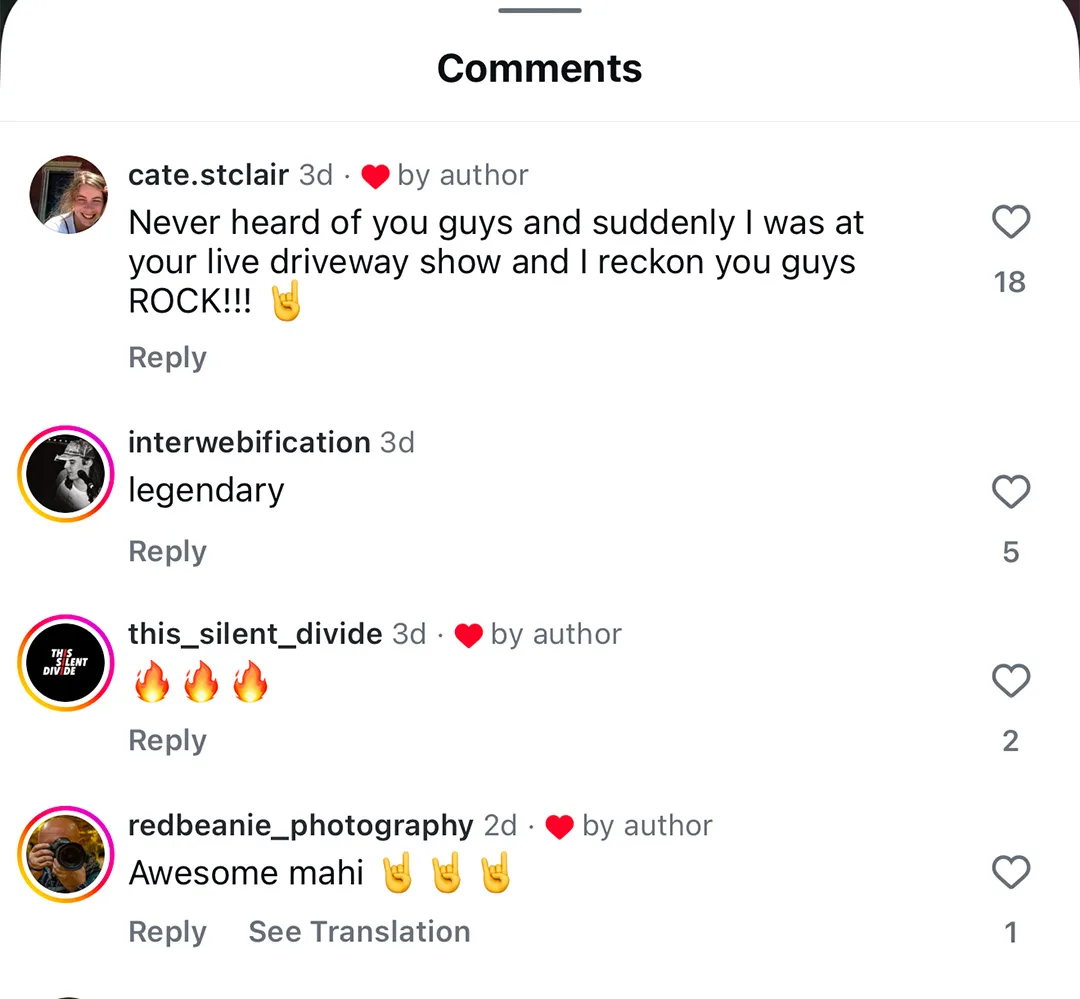Toggle the heart on the 'Awesome mahi' comment
Screen dimensions: 1080x999
[1010, 872]
